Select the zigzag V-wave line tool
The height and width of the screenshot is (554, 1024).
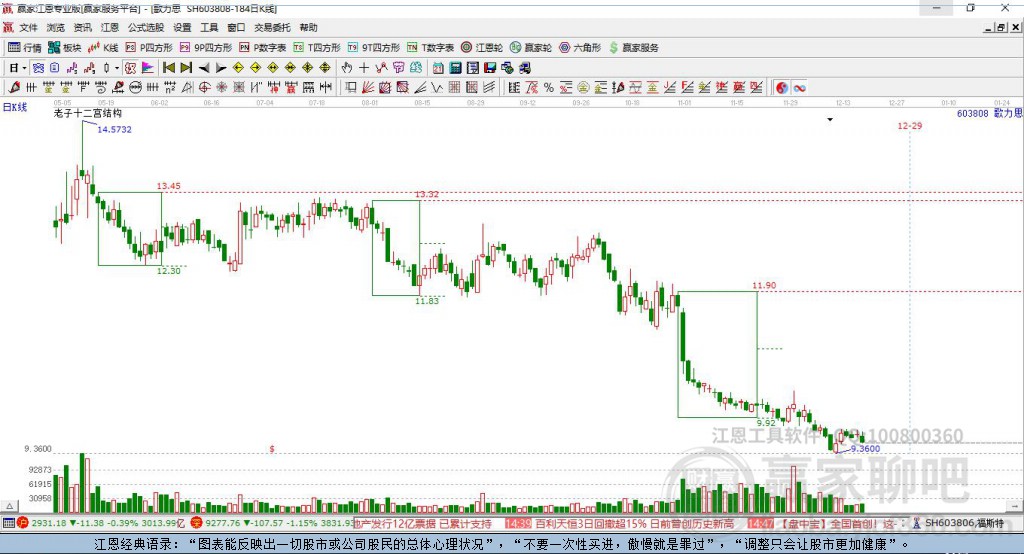(x=437, y=88)
